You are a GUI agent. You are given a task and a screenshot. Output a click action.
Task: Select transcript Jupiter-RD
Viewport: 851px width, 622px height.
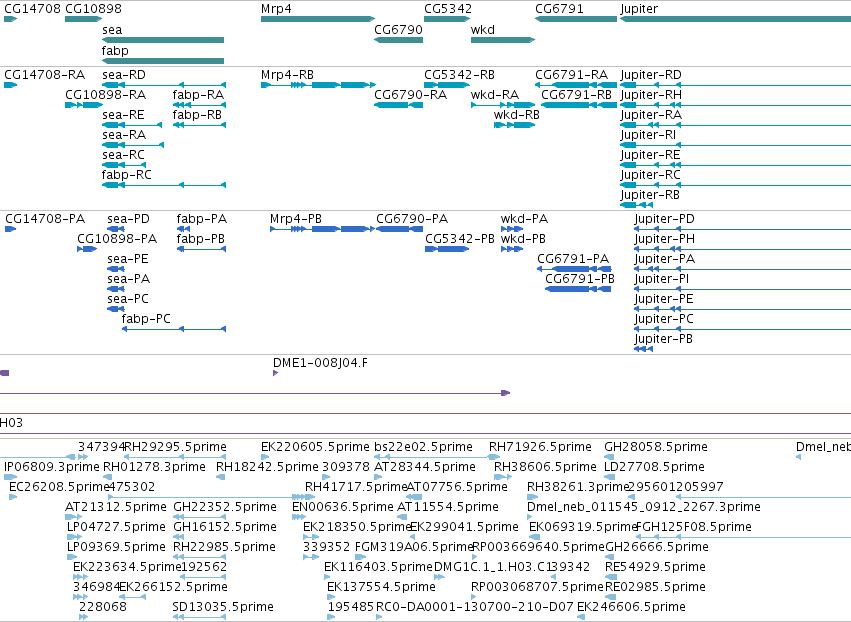(735, 85)
